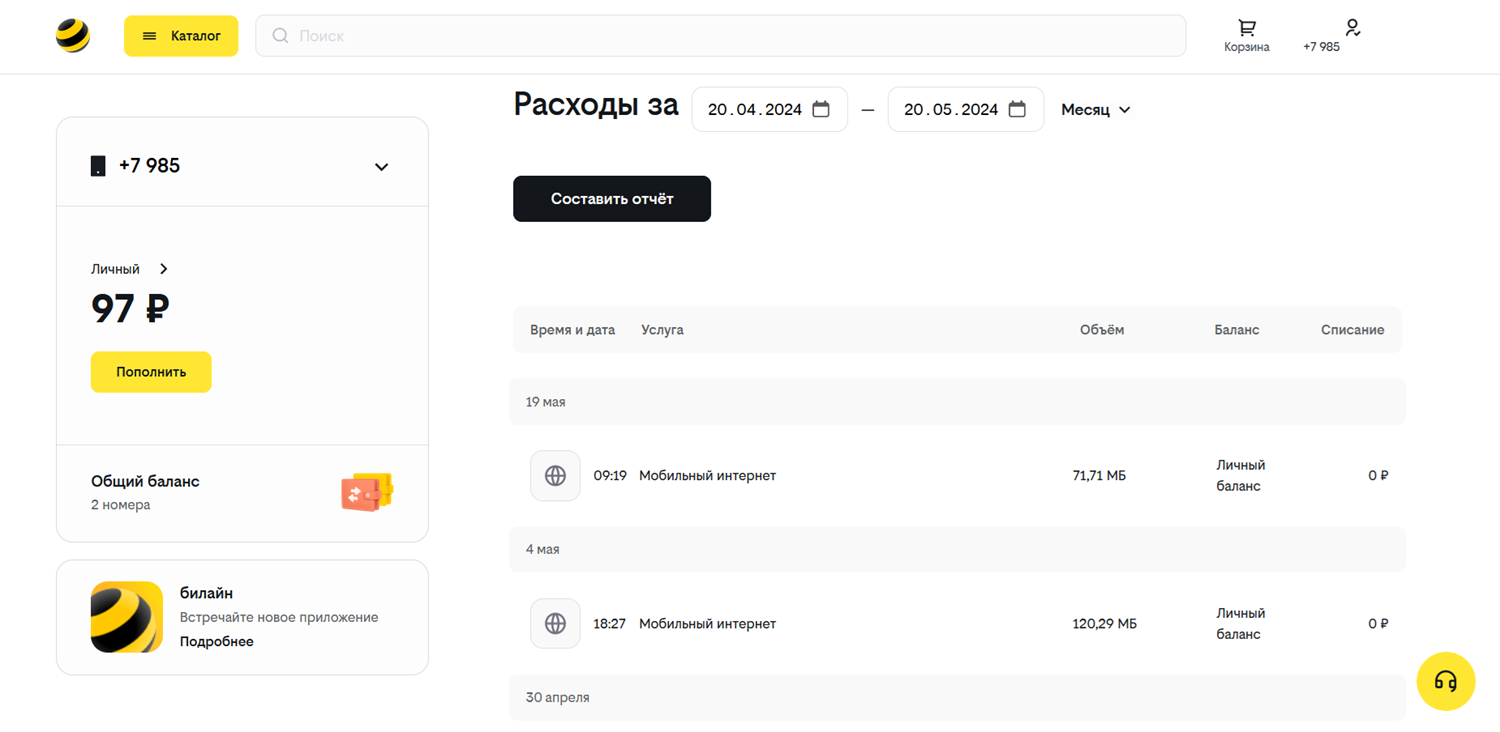Screen dimensions: 1500x732
Task: Click the 120,29 МБ volume value
Action: (x=1104, y=624)
